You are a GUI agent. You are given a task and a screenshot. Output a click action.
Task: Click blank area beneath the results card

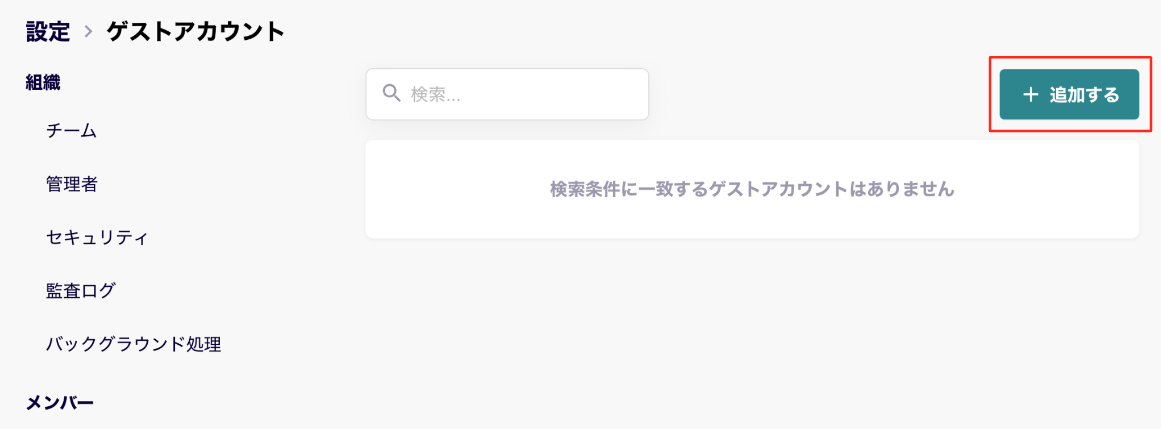click(752, 333)
